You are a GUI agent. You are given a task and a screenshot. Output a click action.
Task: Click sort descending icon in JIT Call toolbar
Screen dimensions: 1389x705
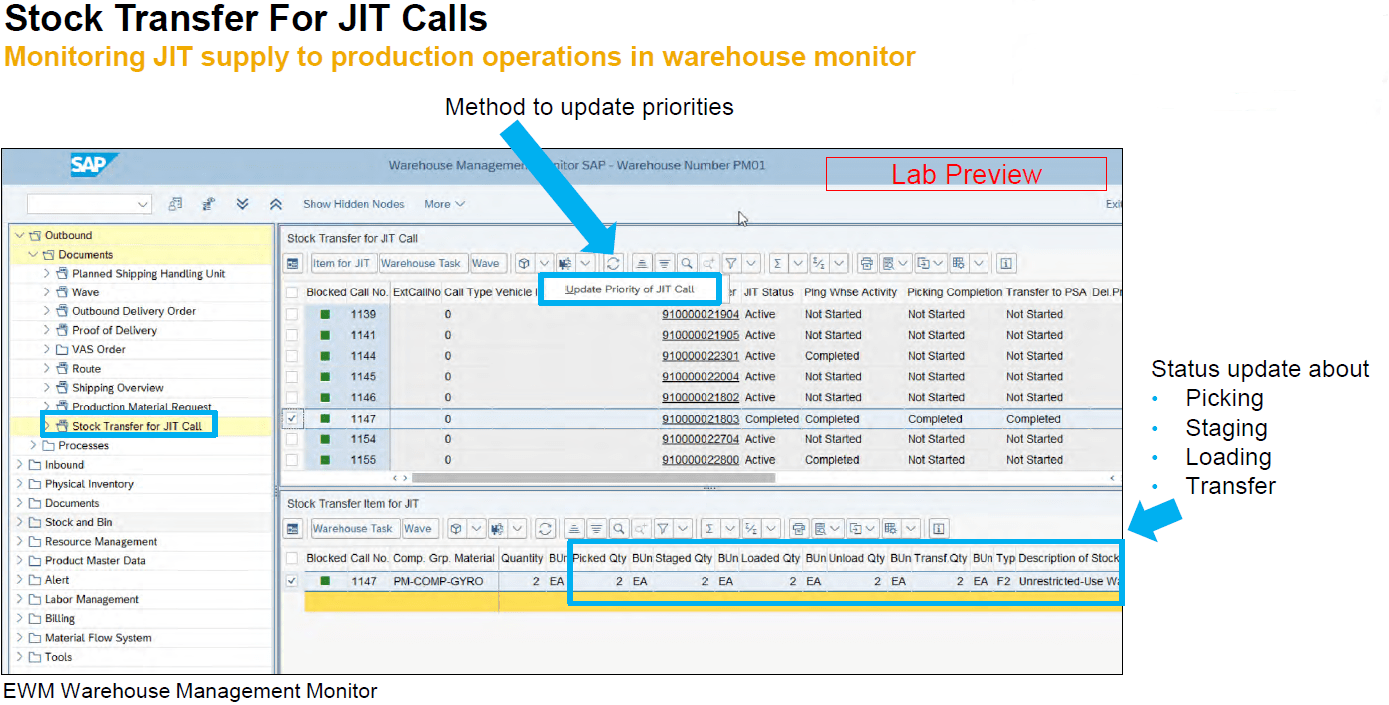664,263
